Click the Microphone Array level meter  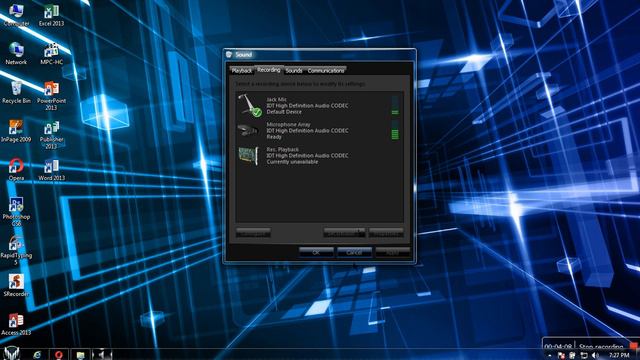(395, 130)
